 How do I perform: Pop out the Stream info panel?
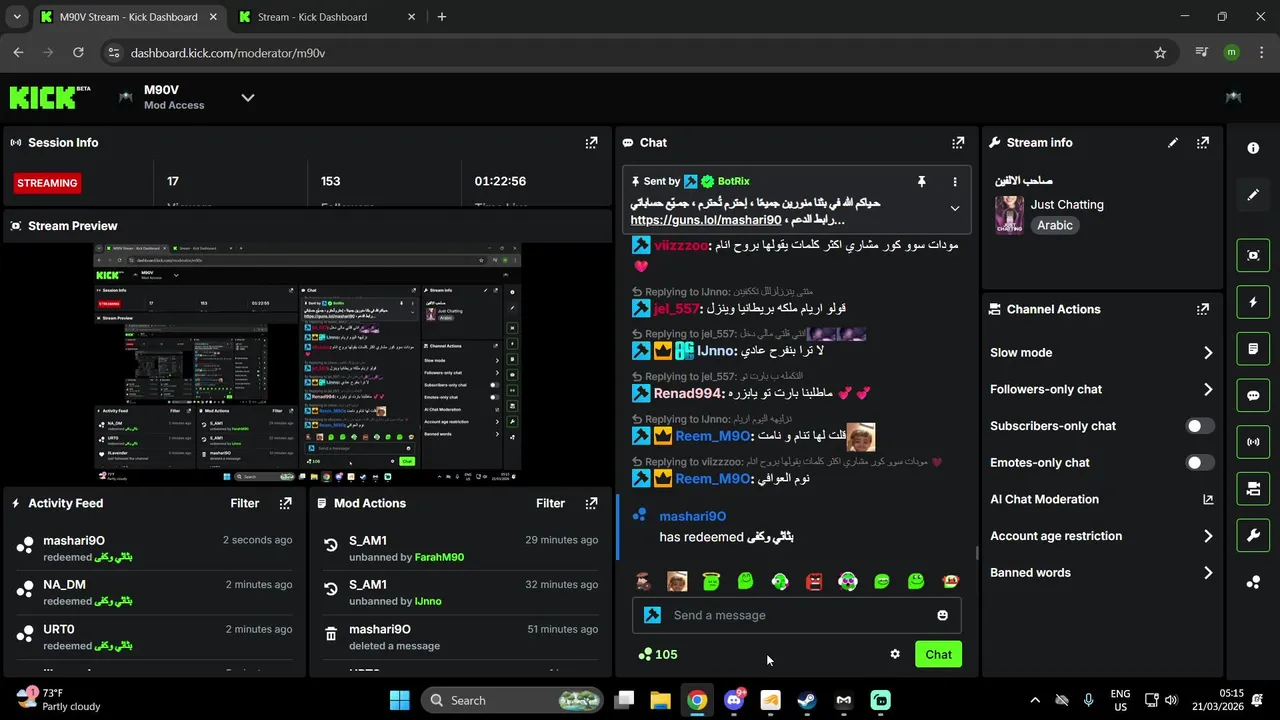coord(1203,143)
